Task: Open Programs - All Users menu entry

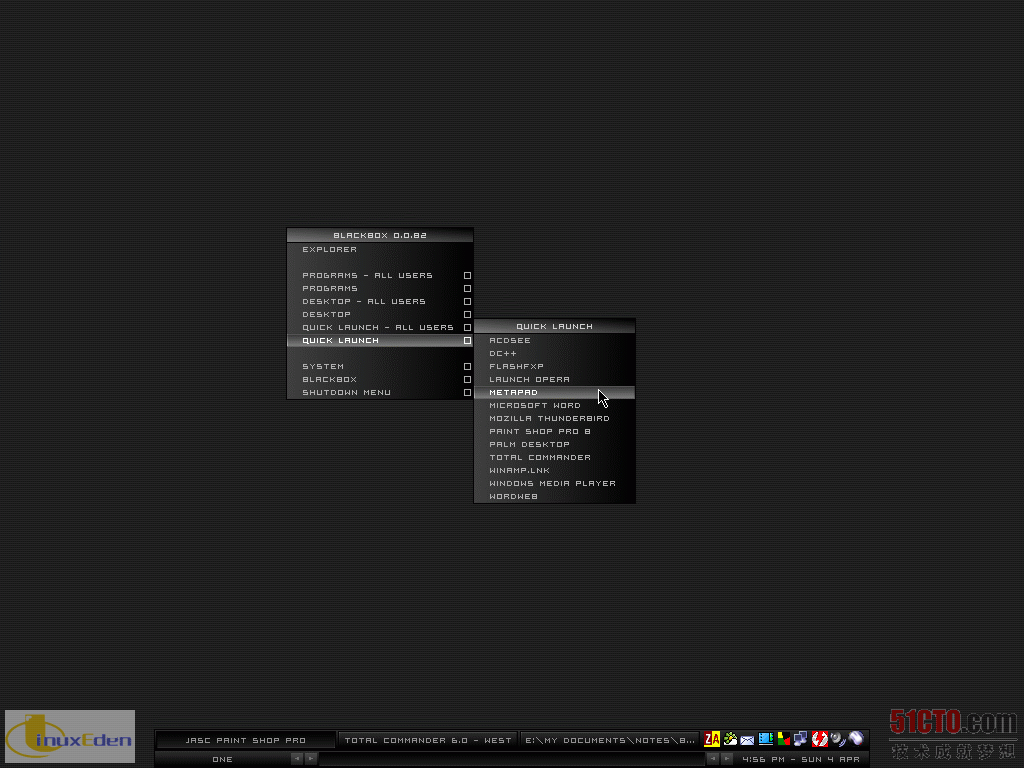Action: (x=380, y=276)
